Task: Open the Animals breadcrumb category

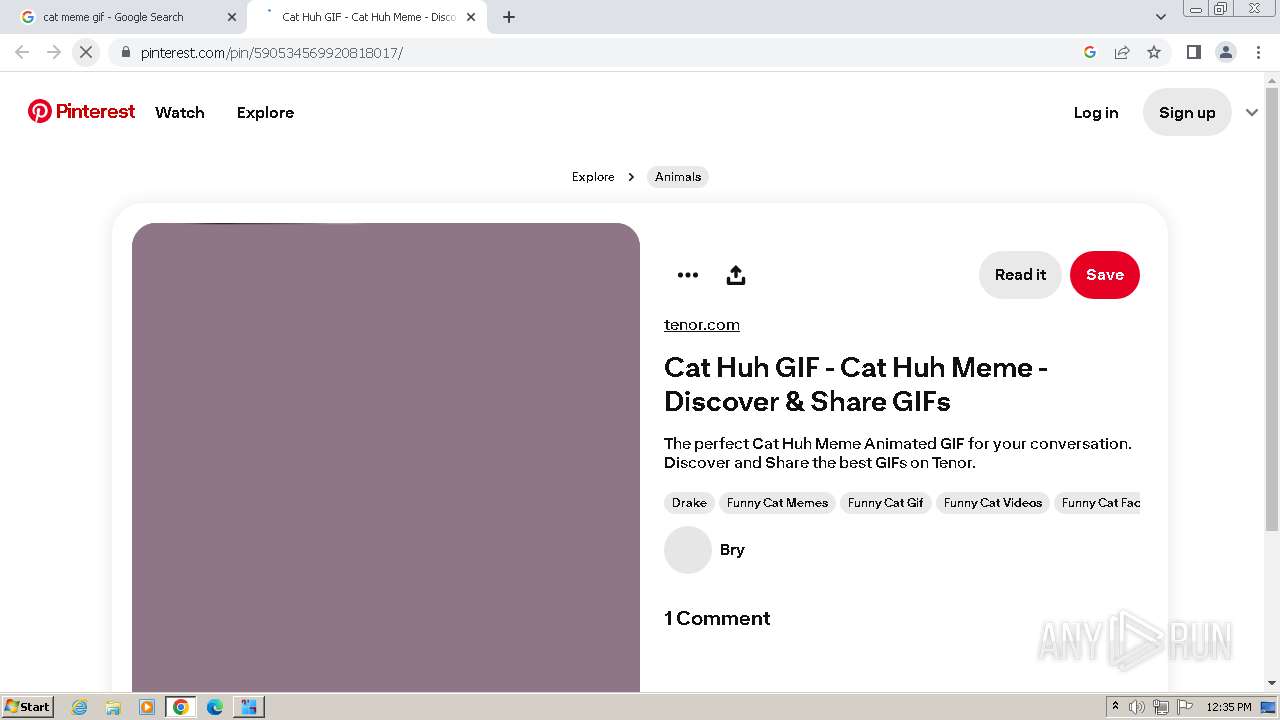Action: click(x=678, y=177)
